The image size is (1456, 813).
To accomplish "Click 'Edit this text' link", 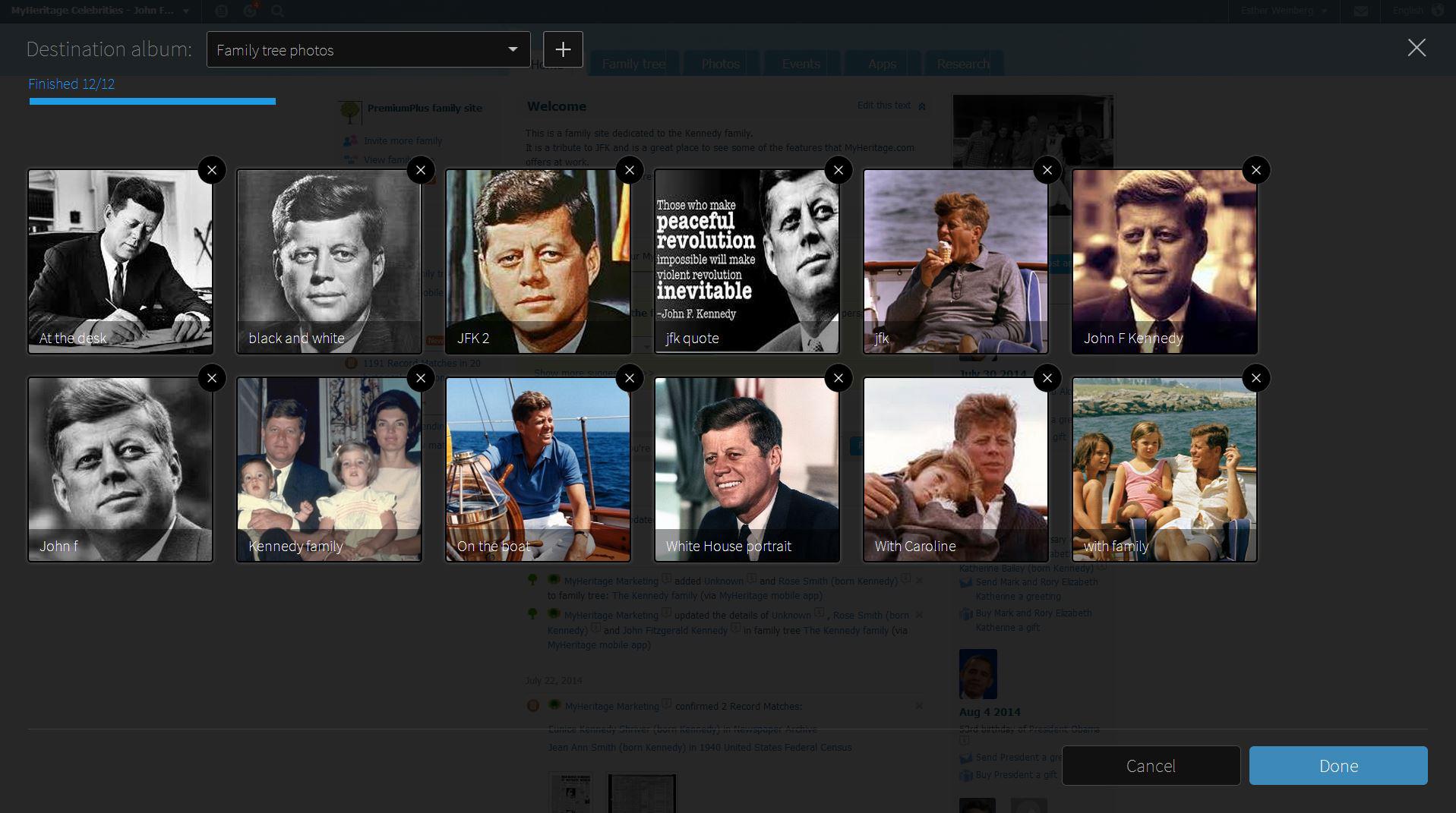I will click(x=884, y=106).
